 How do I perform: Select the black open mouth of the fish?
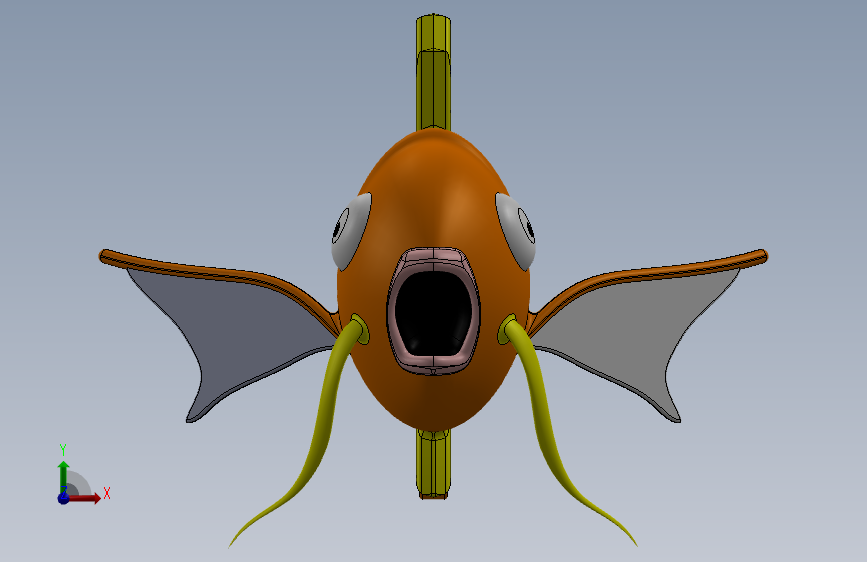click(434, 313)
